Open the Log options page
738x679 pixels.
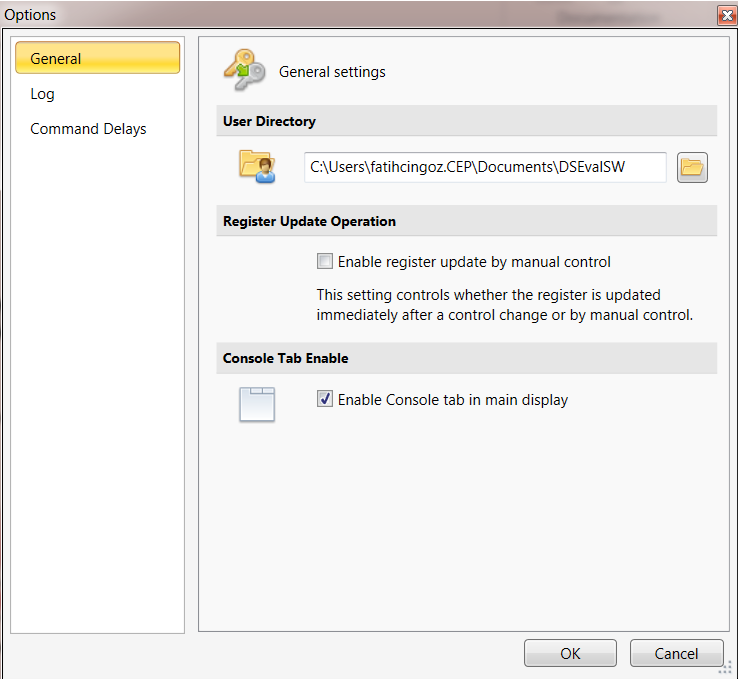[42, 94]
